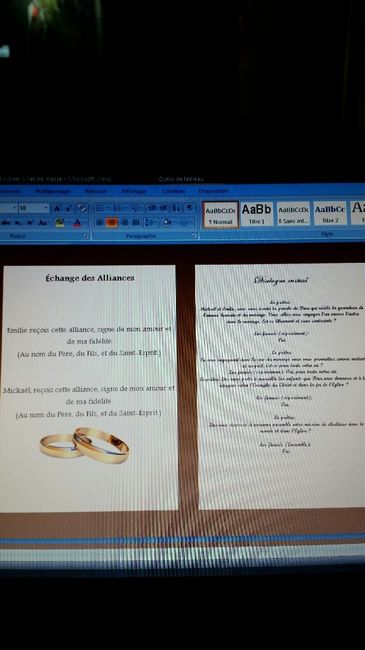The height and width of the screenshot is (650, 365).
Task: Apply the Titre 2 style
Action: pyautogui.click(x=330, y=214)
